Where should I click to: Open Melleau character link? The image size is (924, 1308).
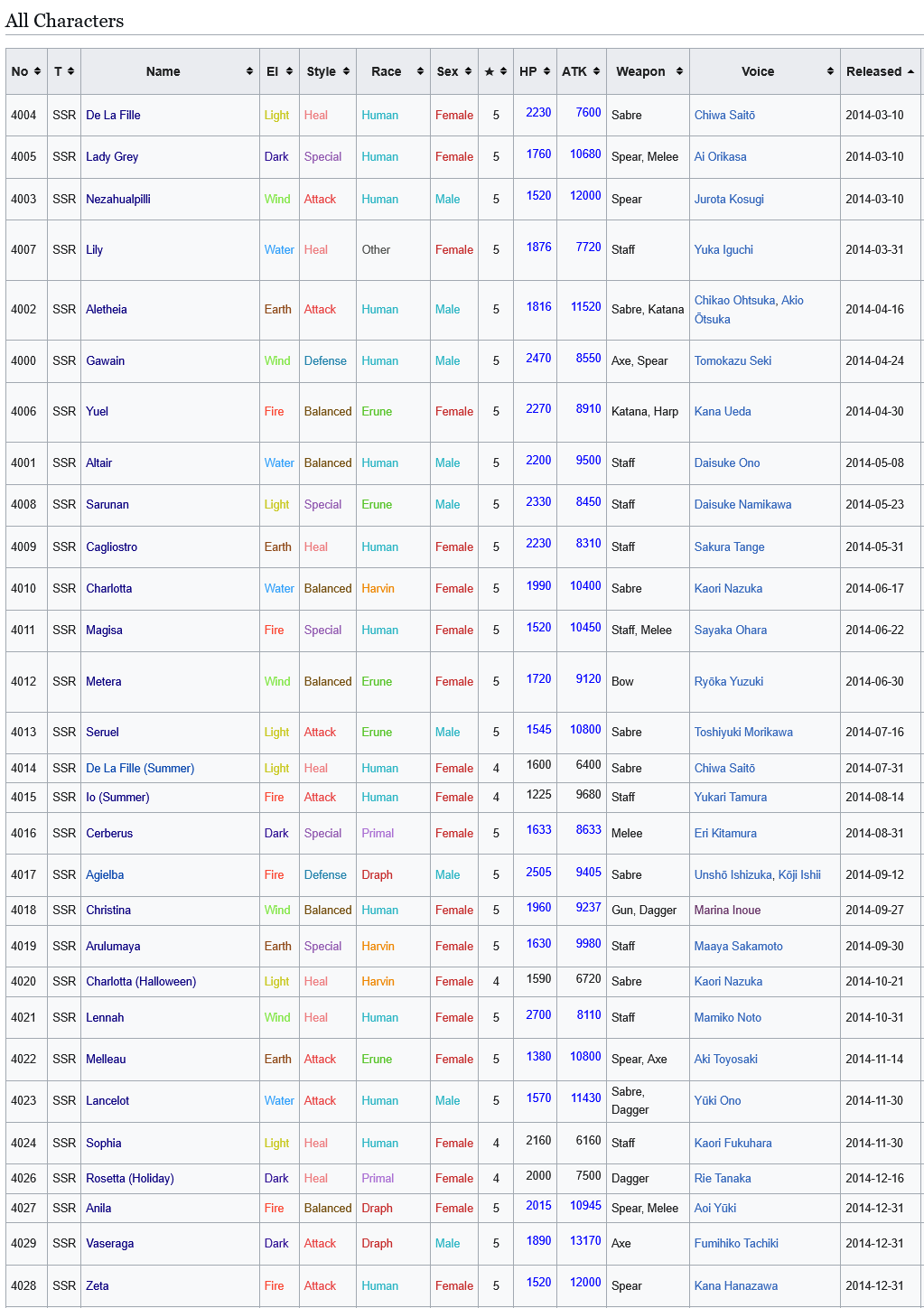pos(106,1059)
